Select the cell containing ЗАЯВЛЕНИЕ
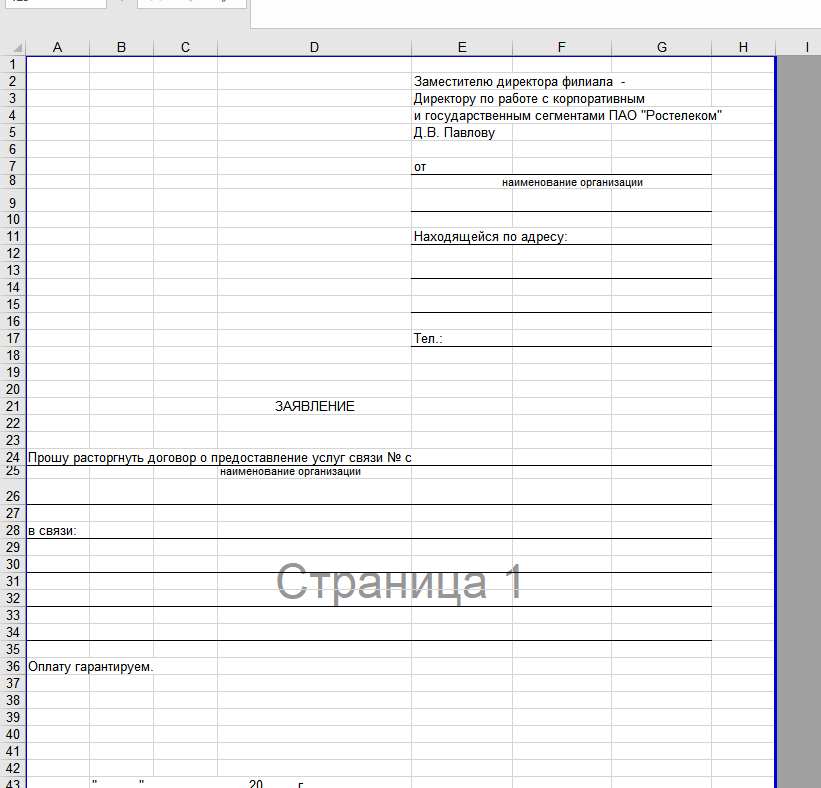821x788 pixels. pyautogui.click(x=314, y=406)
